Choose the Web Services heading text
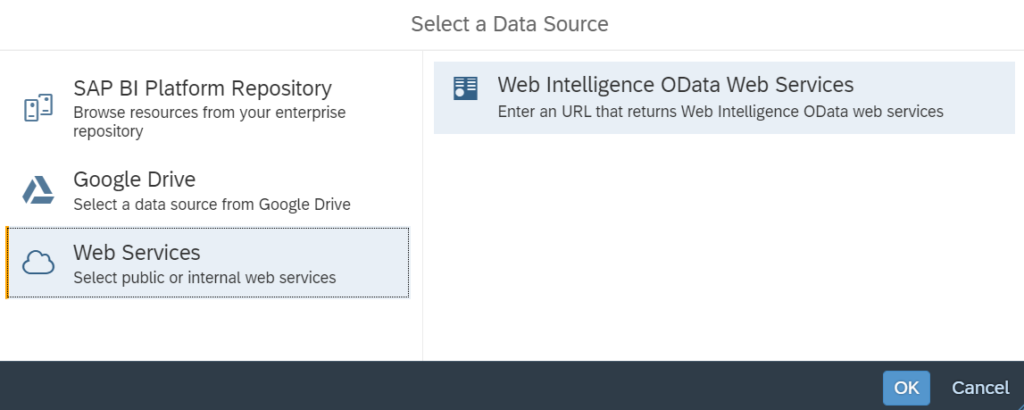This screenshot has height=410, width=1024. pyautogui.click(x=136, y=252)
